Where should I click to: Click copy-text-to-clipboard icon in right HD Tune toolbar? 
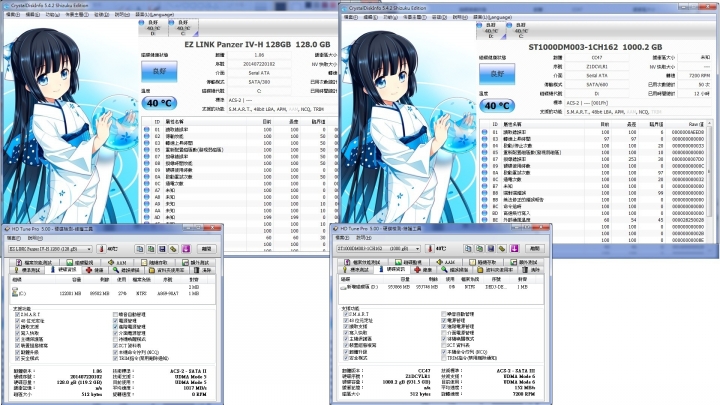click(468, 248)
